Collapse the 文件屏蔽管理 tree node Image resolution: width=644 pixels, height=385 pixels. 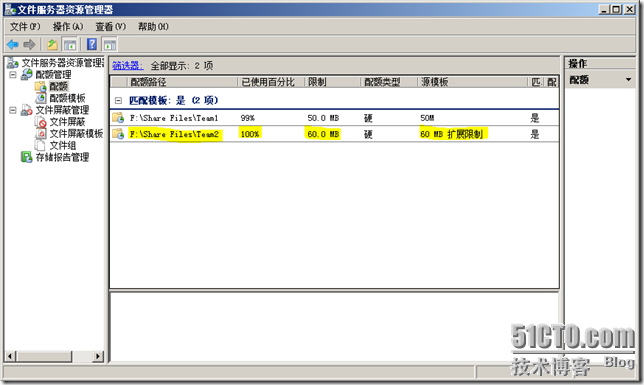click(x=13, y=110)
